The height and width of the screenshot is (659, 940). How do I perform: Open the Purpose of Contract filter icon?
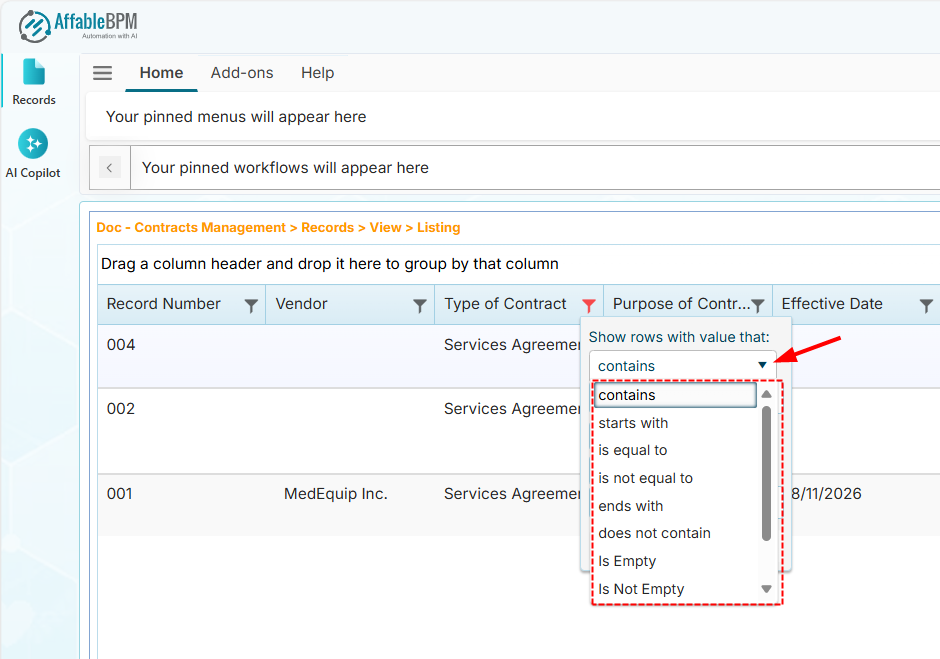coord(758,306)
